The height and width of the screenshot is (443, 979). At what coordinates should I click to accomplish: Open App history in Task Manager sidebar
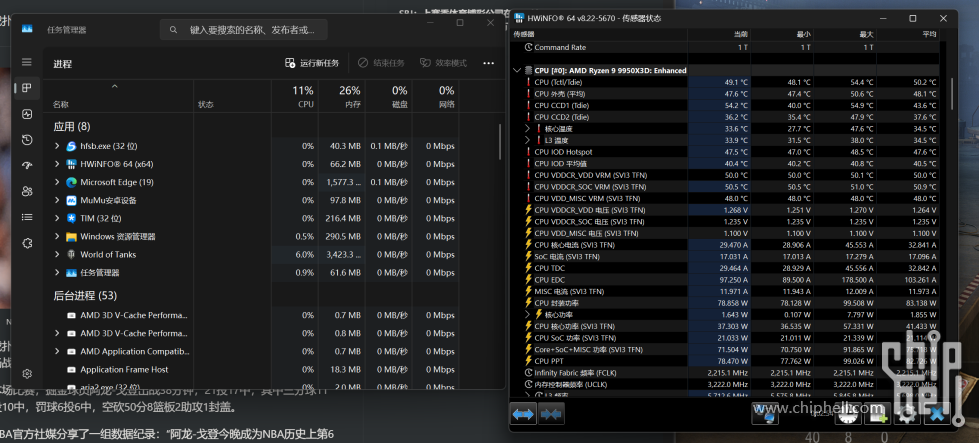click(x=27, y=139)
